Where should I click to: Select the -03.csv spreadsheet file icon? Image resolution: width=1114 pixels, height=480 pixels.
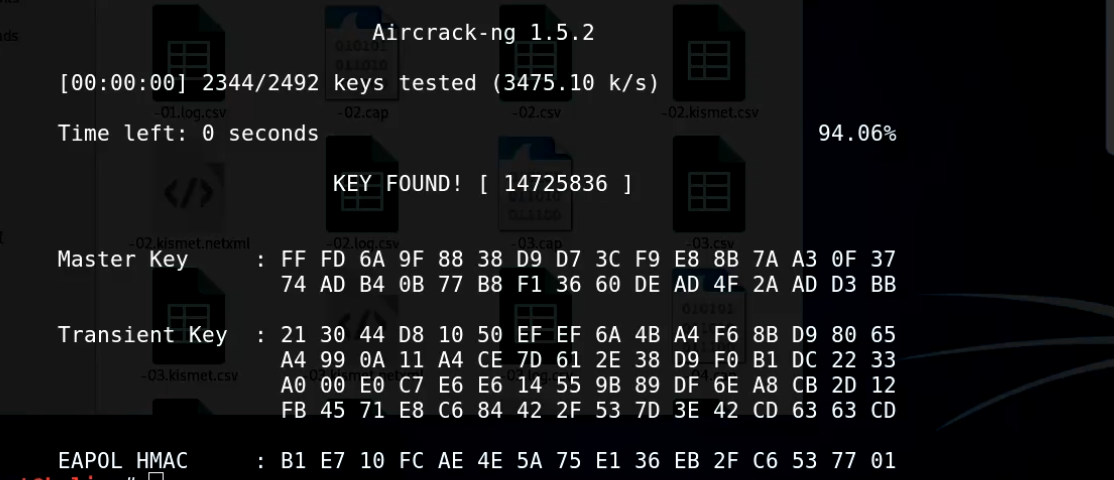pyautogui.click(x=709, y=185)
